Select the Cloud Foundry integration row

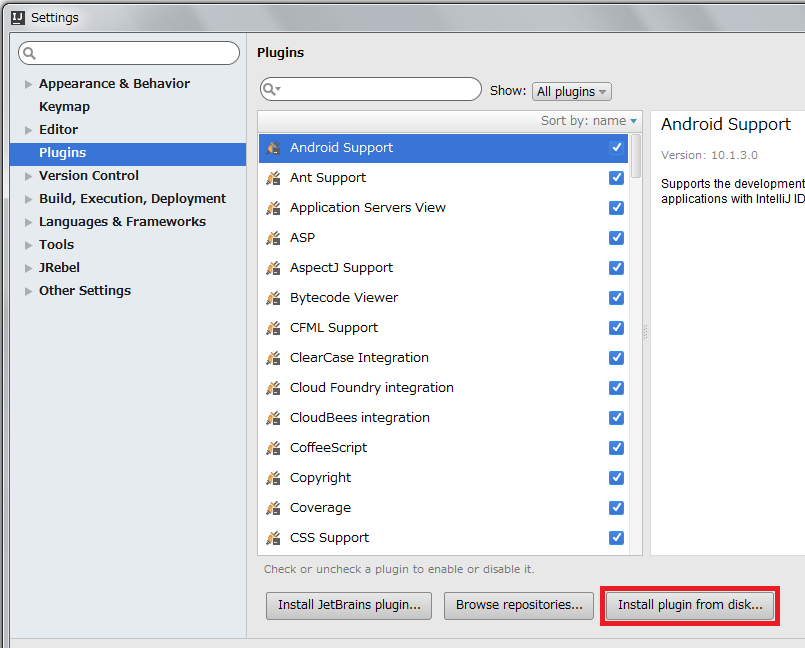coord(443,388)
